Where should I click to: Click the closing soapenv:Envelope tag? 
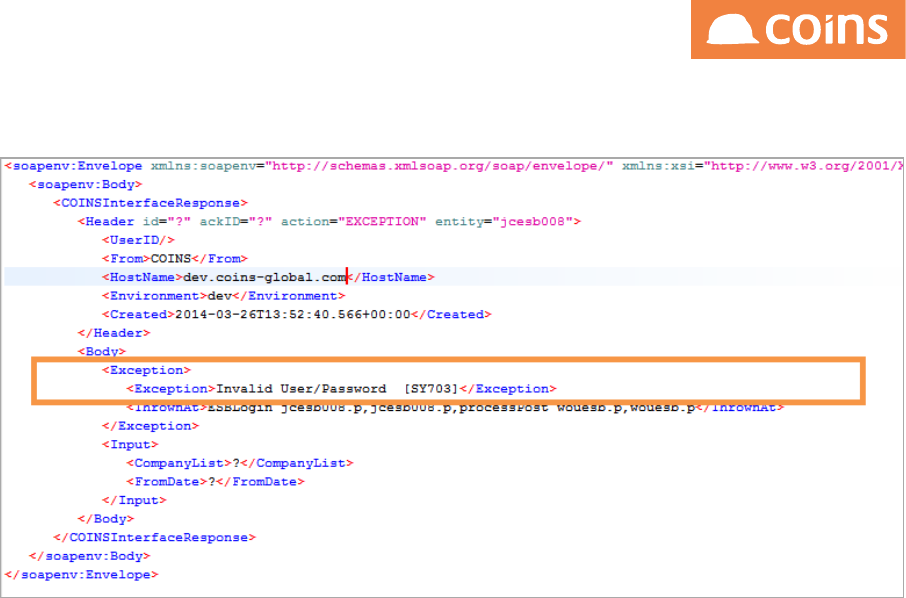click(81, 574)
